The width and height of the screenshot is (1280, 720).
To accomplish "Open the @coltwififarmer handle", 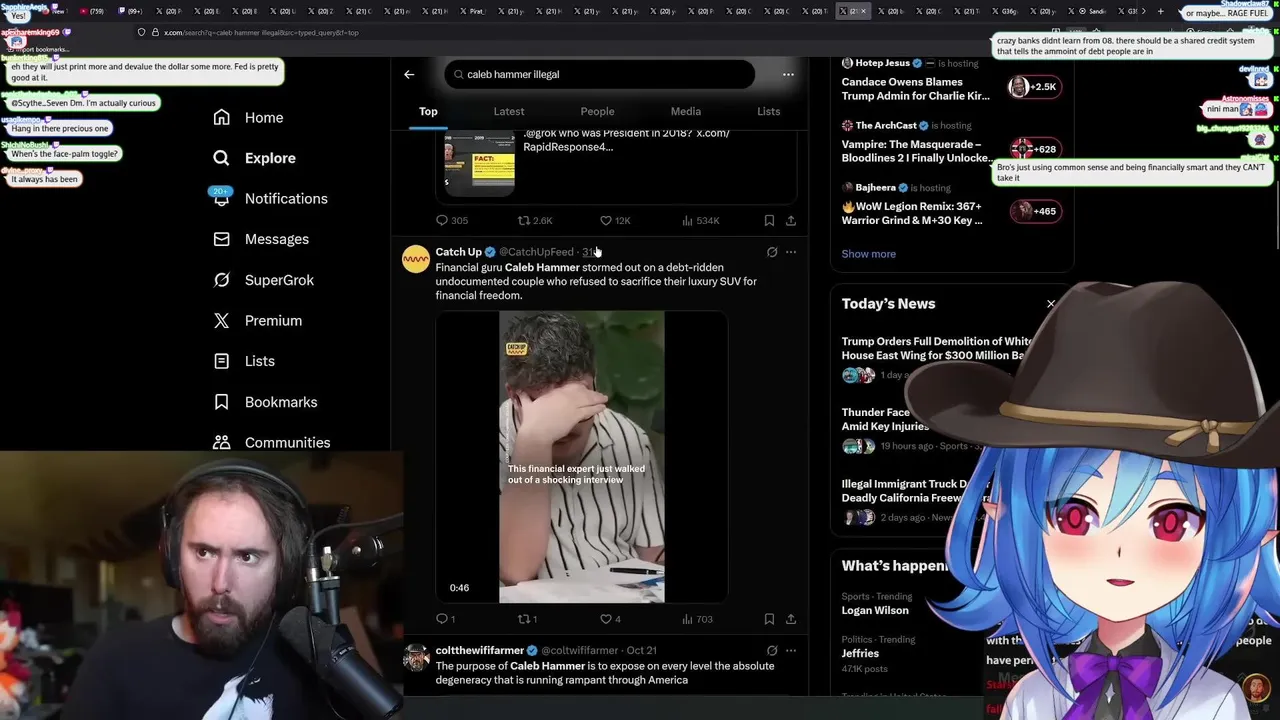I will coord(580,651).
